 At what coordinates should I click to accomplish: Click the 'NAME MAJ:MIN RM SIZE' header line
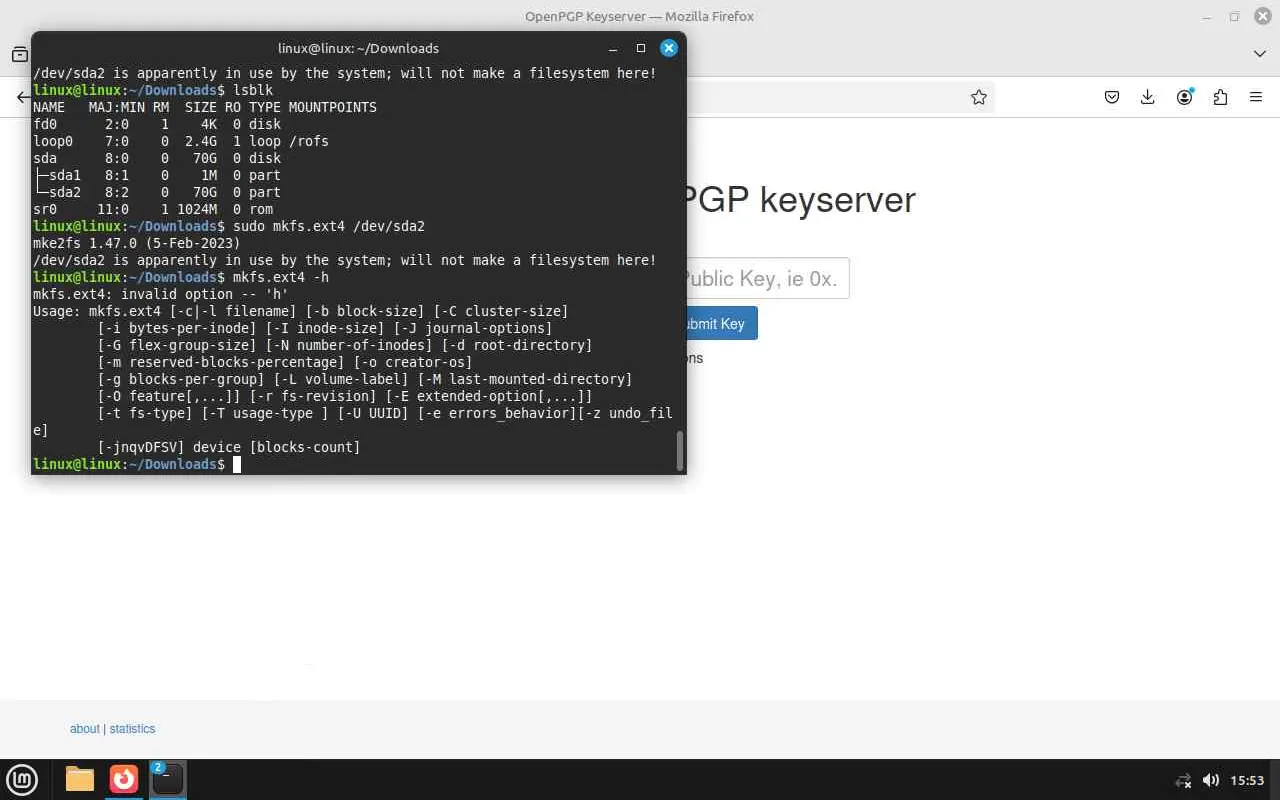point(205,107)
